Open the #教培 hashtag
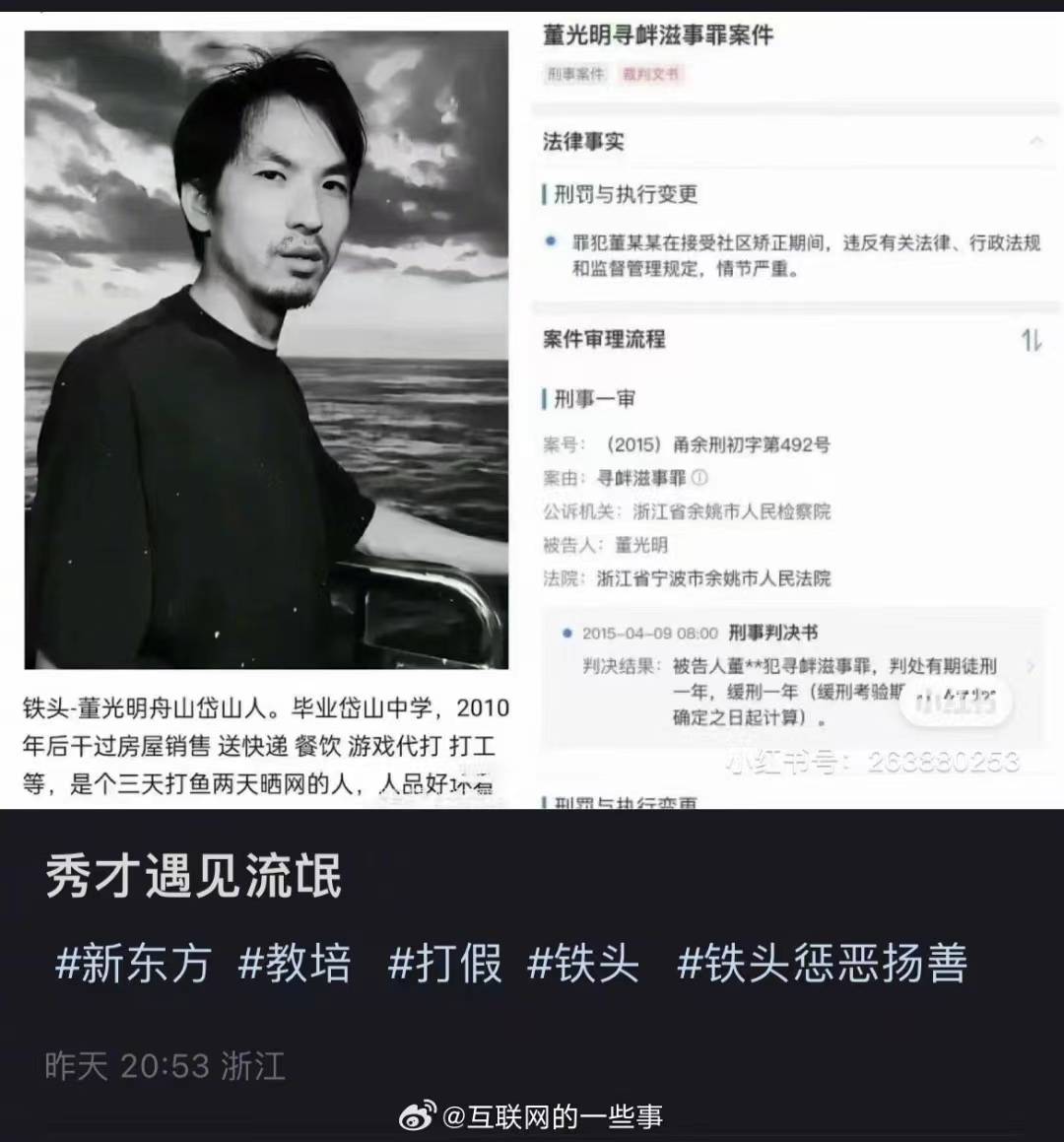 tap(295, 964)
